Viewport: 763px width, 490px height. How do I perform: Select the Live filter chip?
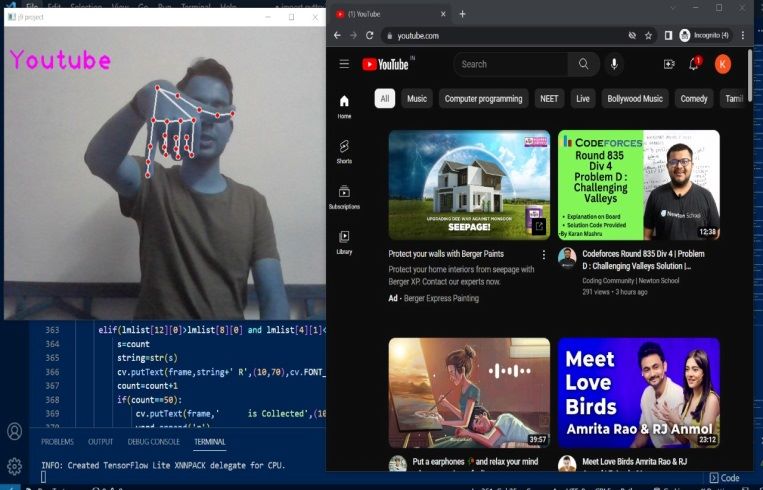pyautogui.click(x=582, y=99)
